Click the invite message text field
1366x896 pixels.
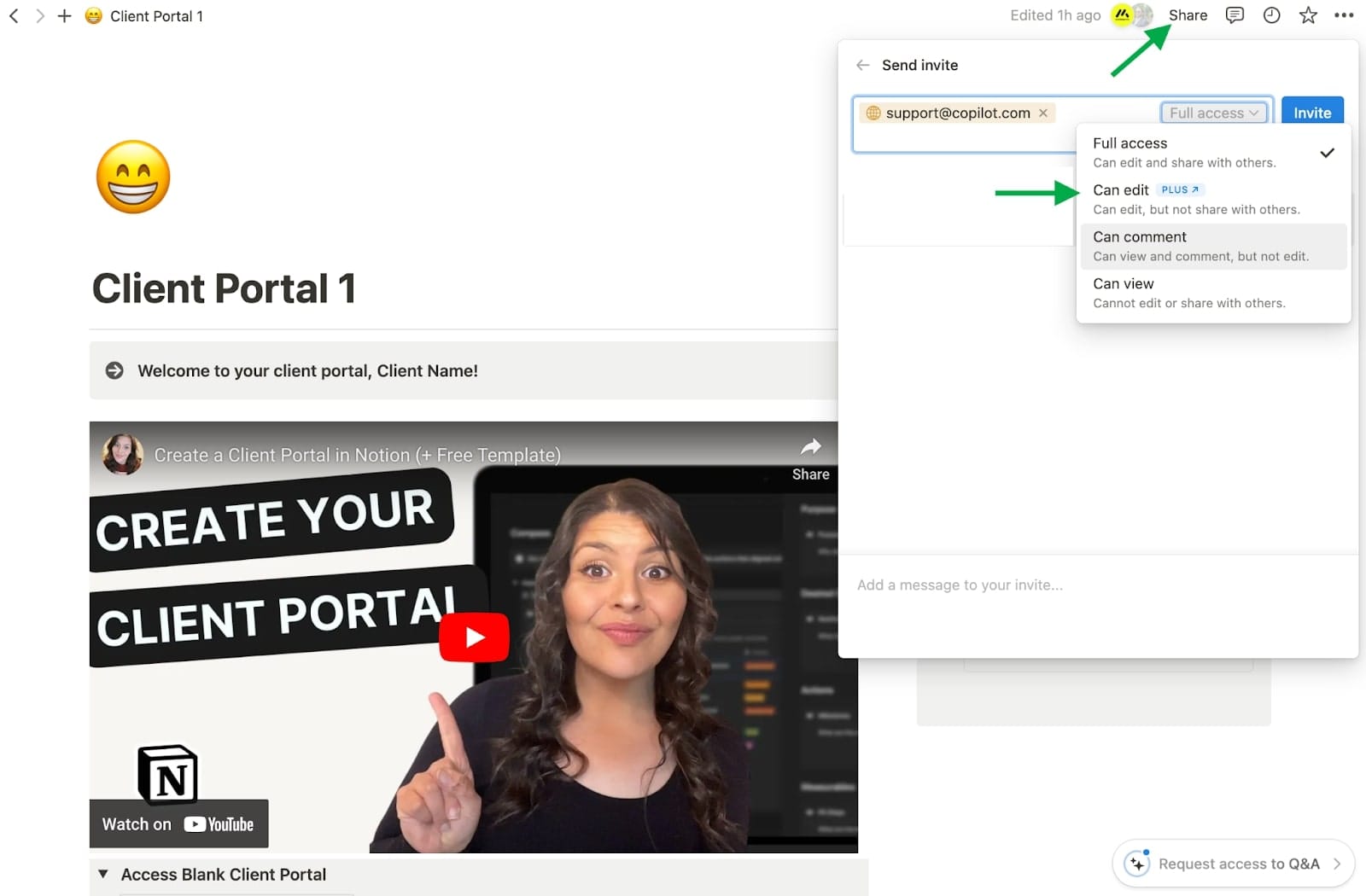[x=1097, y=585]
